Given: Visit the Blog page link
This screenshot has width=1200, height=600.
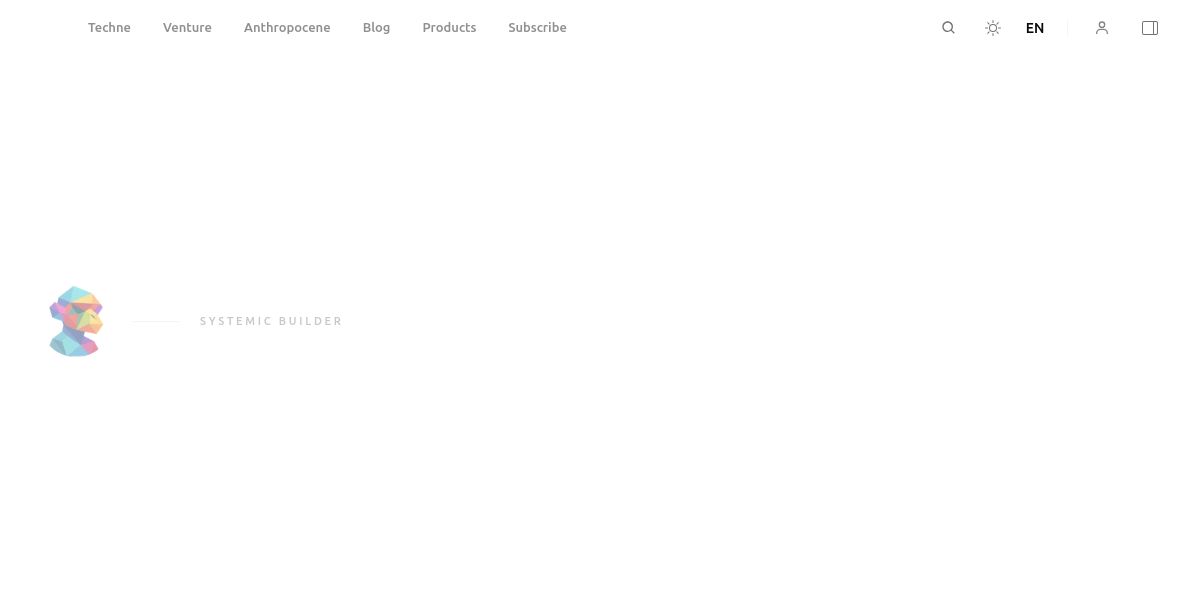Looking at the screenshot, I should pos(376,28).
